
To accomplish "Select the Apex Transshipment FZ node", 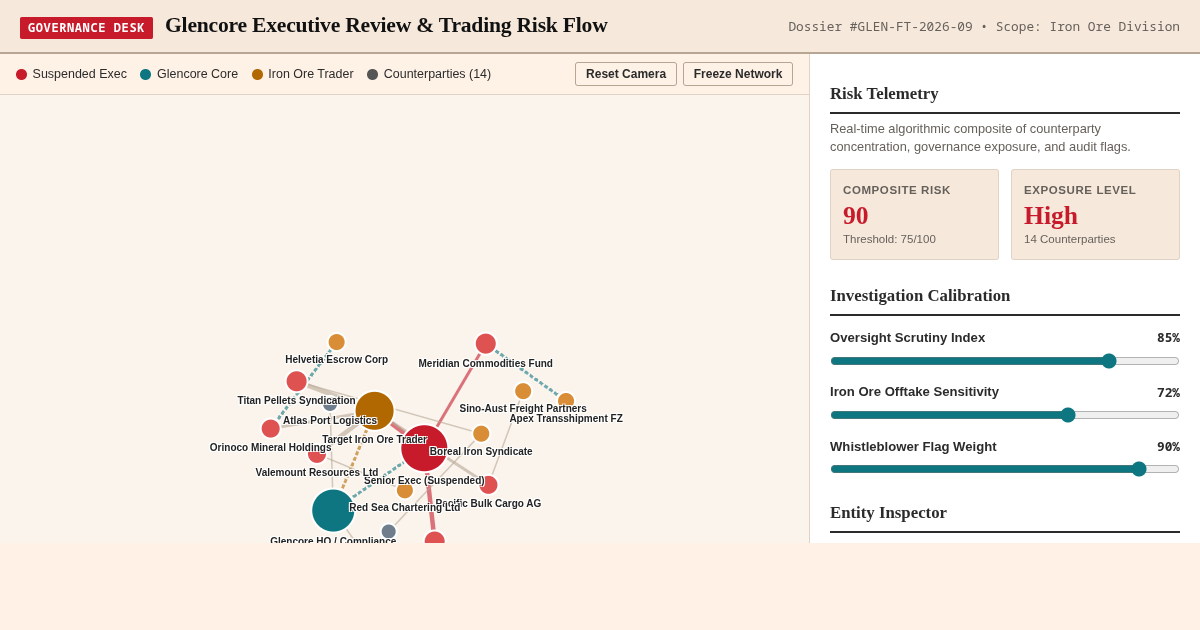I will pos(566,401).
